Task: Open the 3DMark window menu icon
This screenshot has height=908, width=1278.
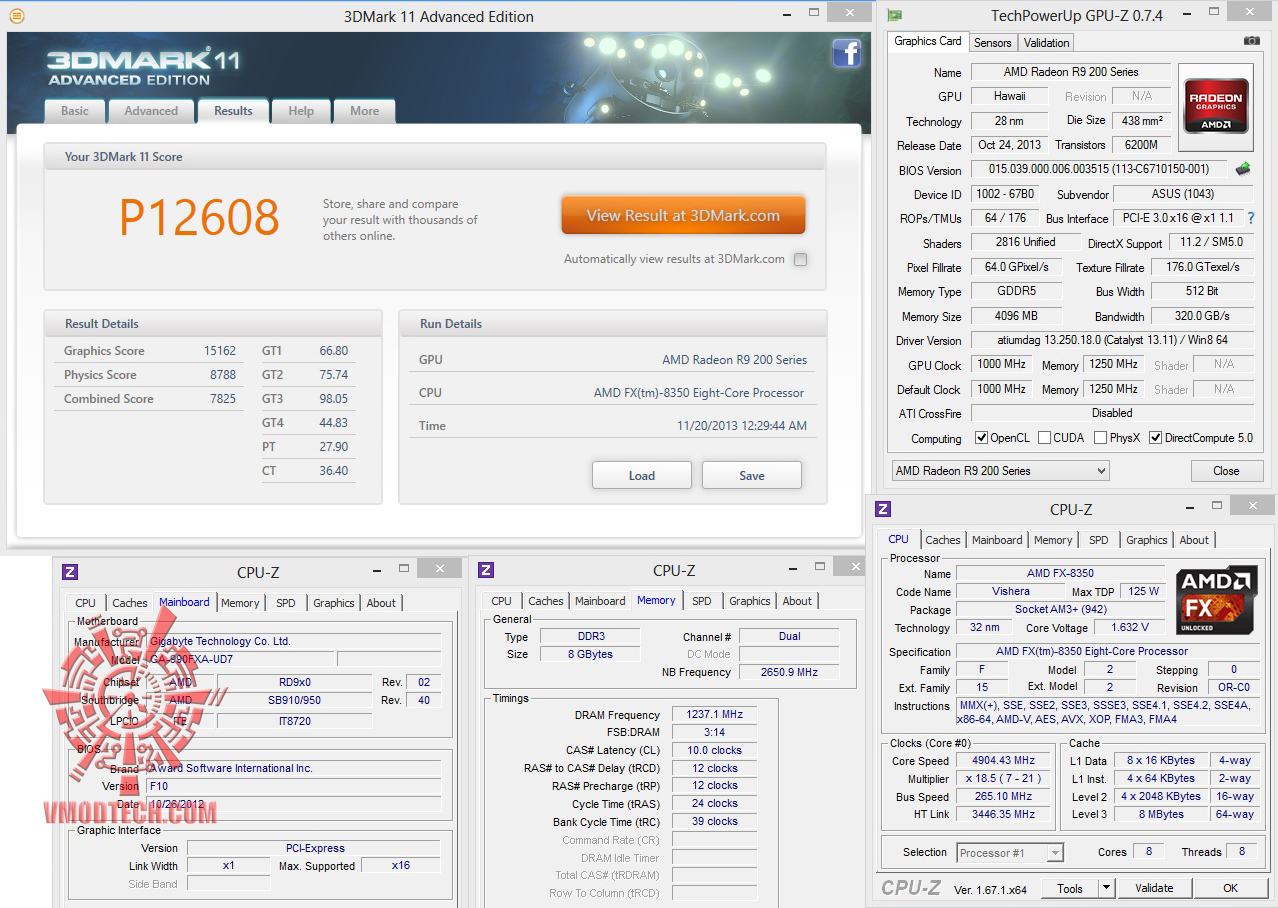Action: tap(16, 16)
